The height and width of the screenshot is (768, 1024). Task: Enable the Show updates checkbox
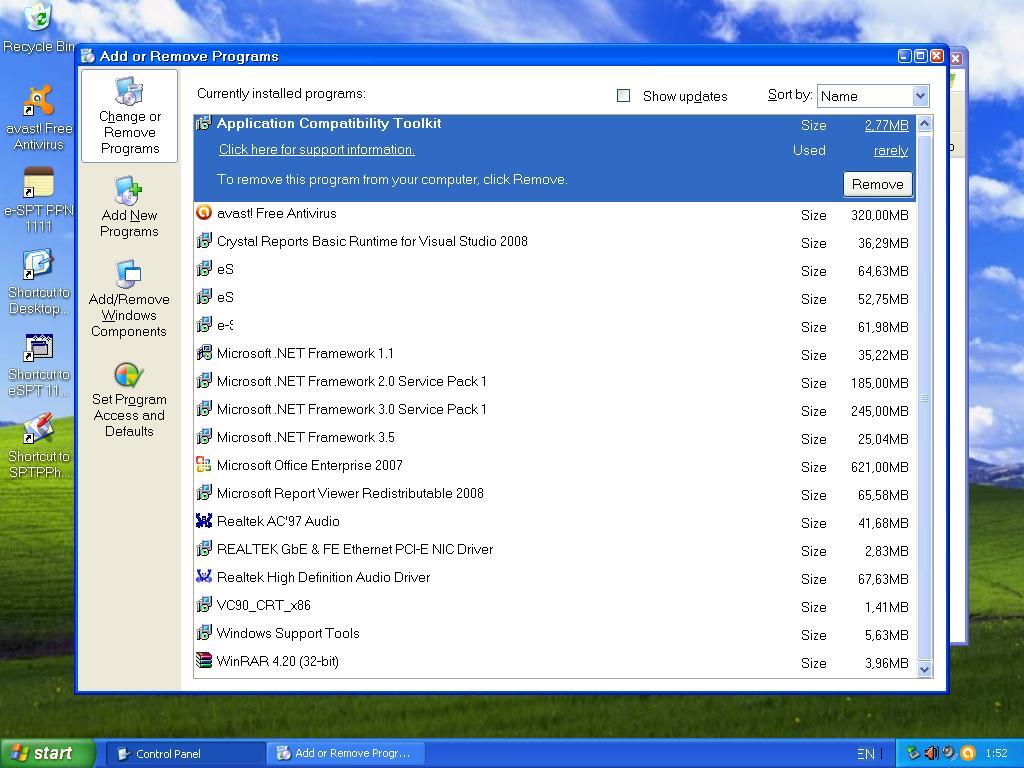[x=624, y=96]
